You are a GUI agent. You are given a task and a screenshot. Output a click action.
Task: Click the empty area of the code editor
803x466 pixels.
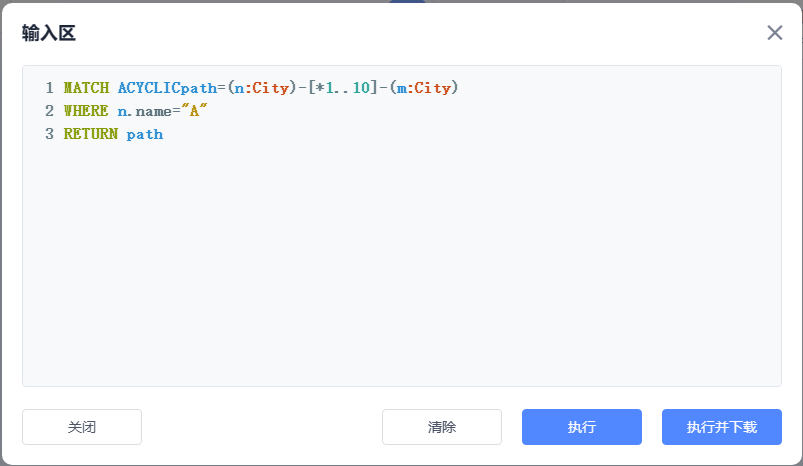[400, 270]
